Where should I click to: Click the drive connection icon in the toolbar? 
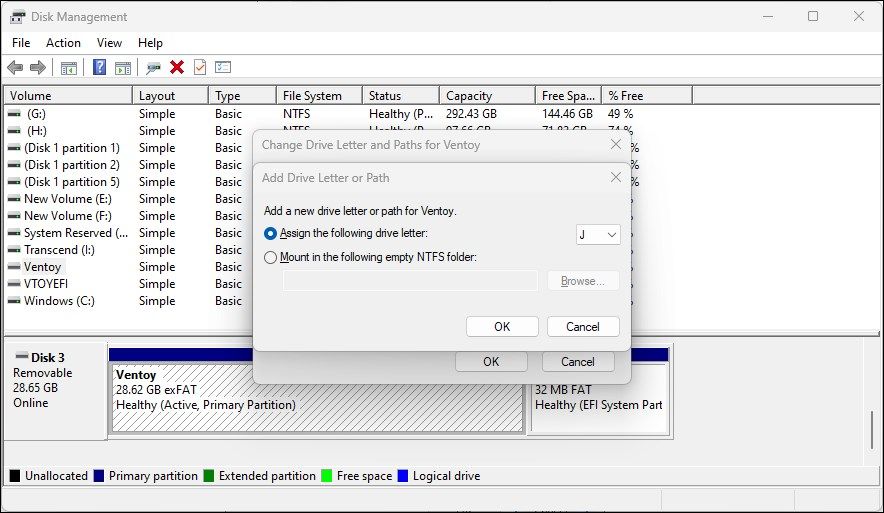153,67
